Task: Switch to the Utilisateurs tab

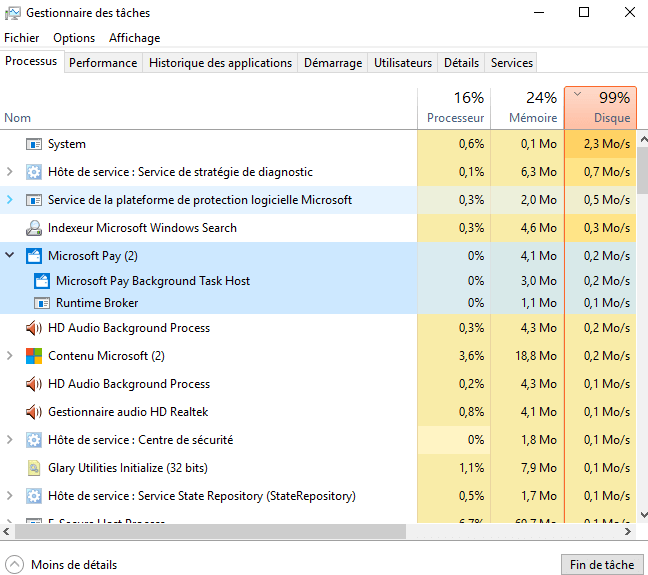Action: [x=403, y=63]
